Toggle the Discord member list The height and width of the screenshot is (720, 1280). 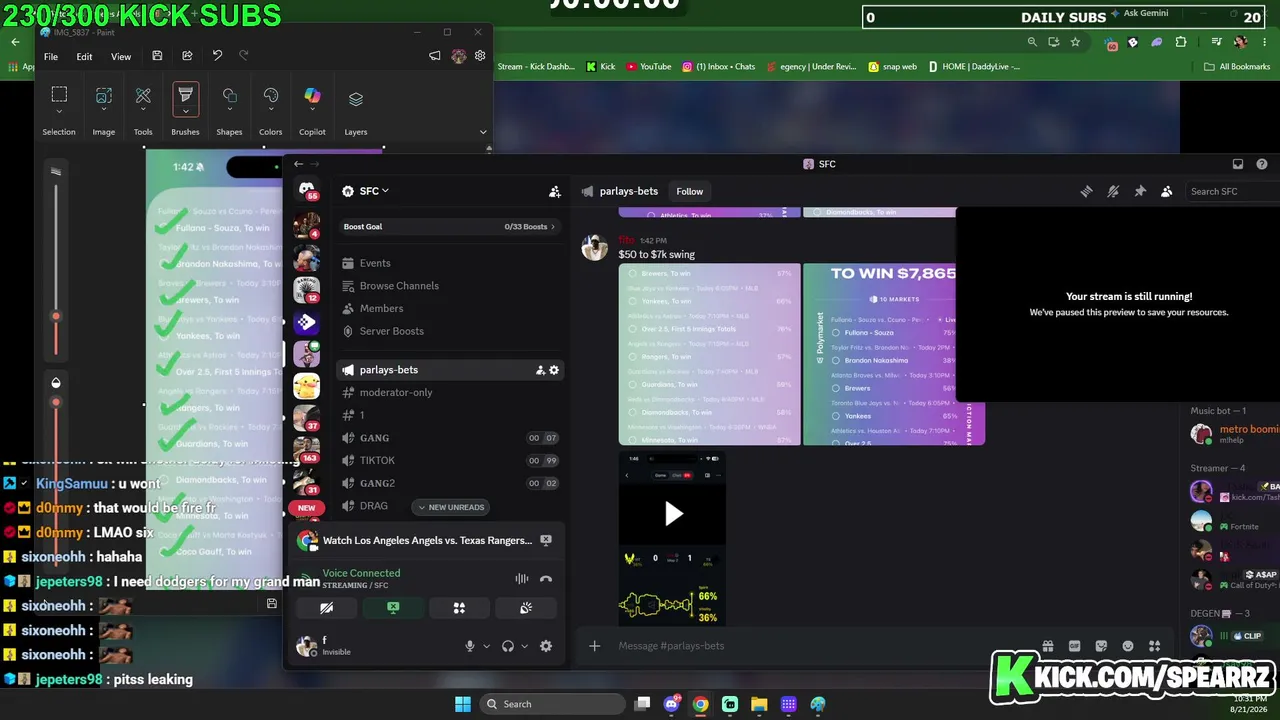1166,191
